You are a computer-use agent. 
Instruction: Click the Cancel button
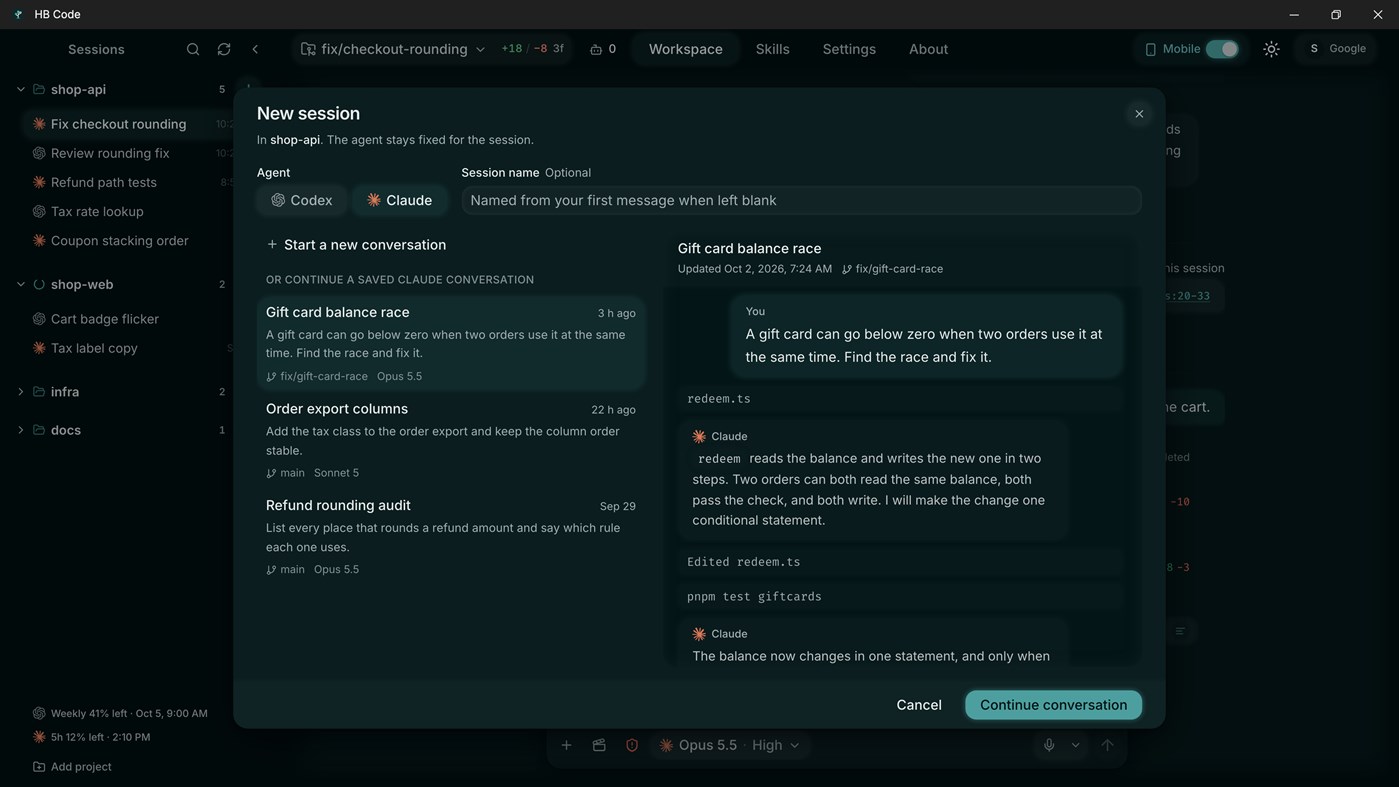pyautogui.click(x=919, y=705)
